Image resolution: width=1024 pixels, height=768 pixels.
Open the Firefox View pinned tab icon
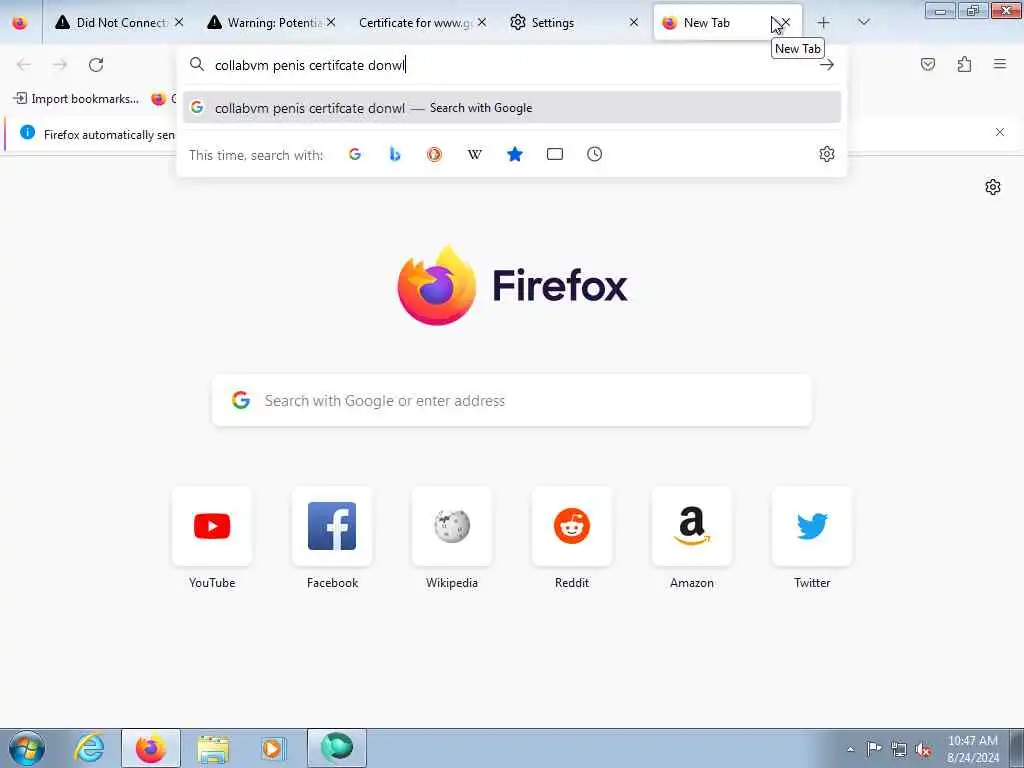[x=20, y=23]
